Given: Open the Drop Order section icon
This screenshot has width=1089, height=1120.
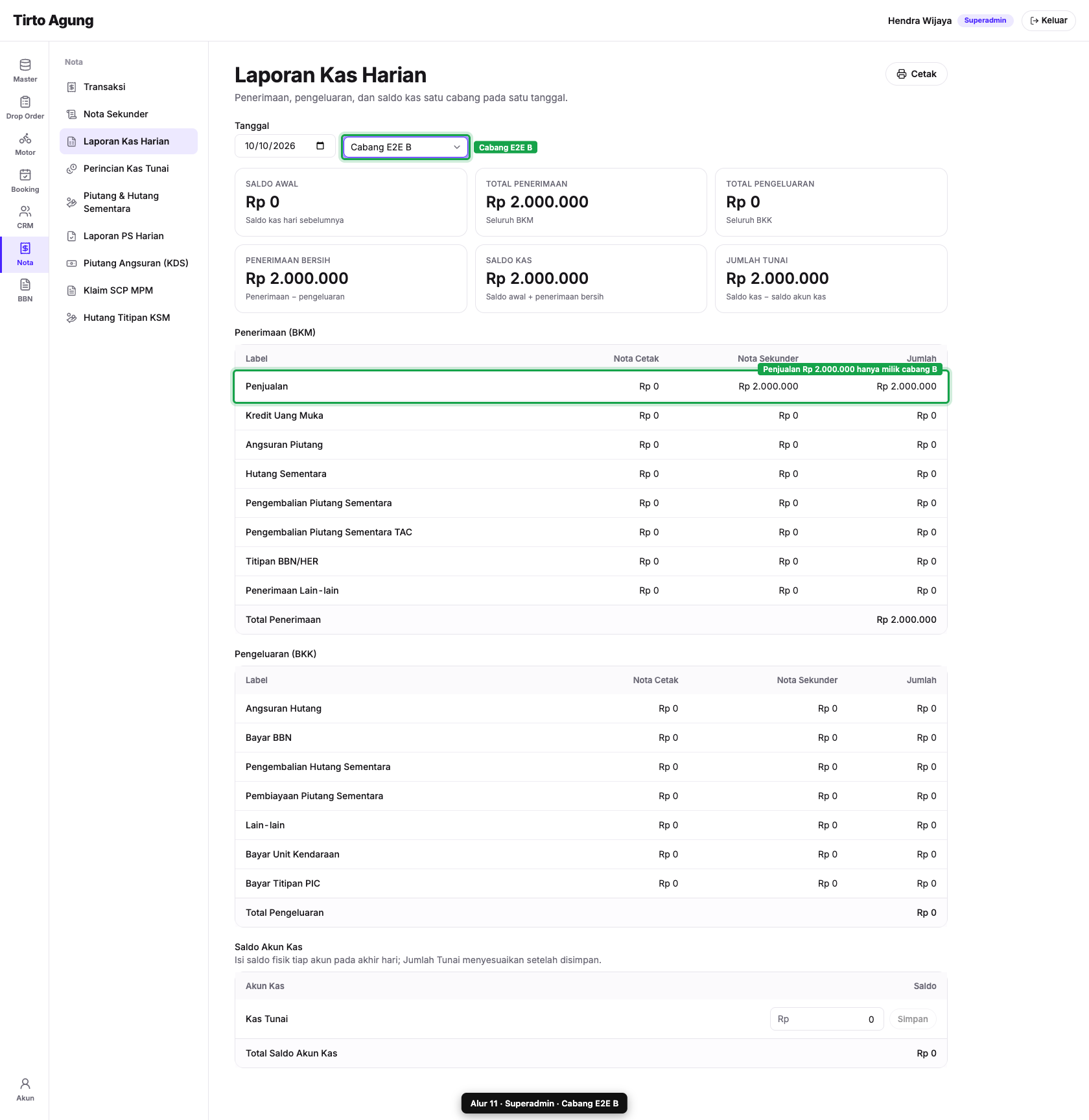Looking at the screenshot, I should pyautogui.click(x=25, y=102).
